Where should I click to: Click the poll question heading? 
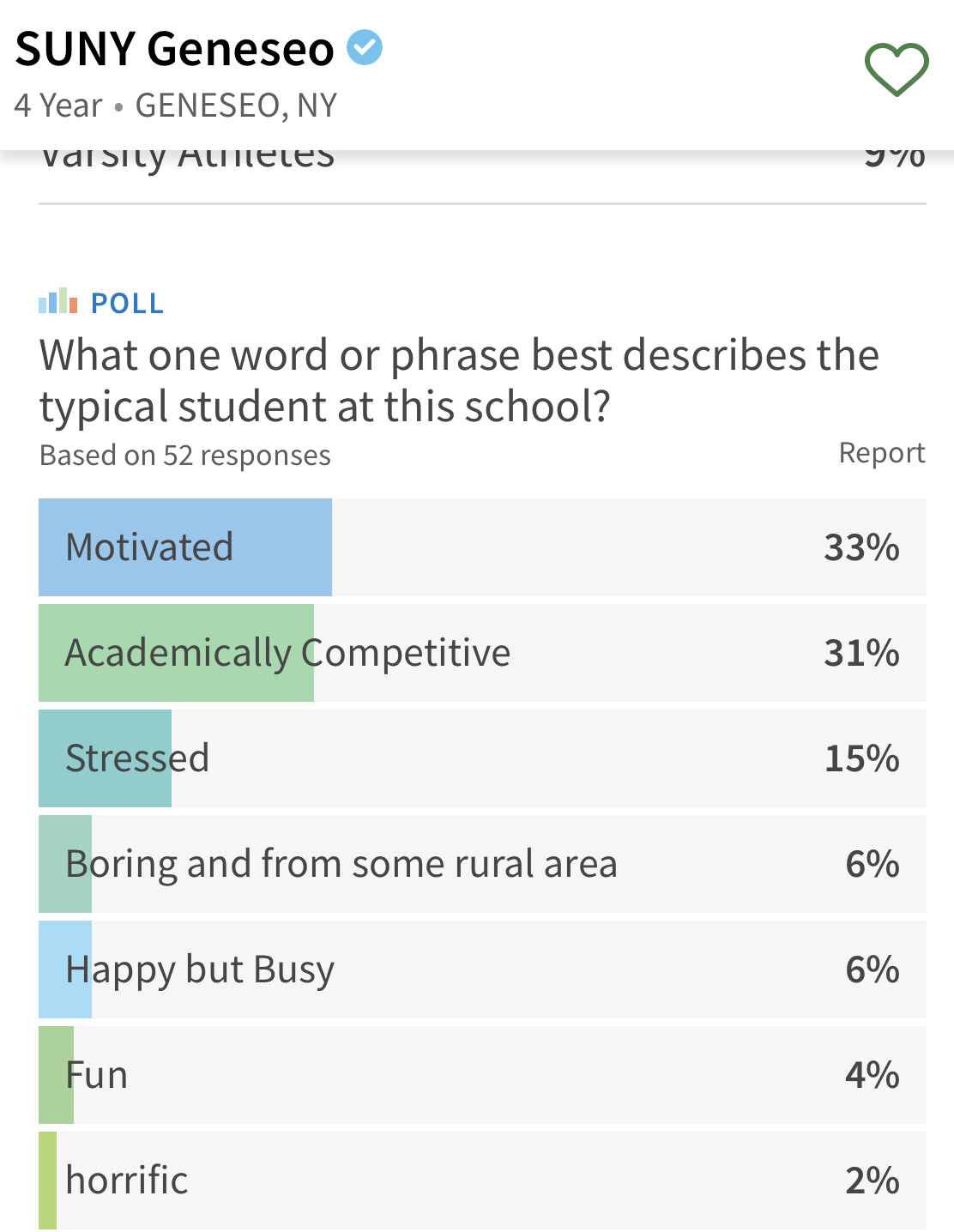459,381
